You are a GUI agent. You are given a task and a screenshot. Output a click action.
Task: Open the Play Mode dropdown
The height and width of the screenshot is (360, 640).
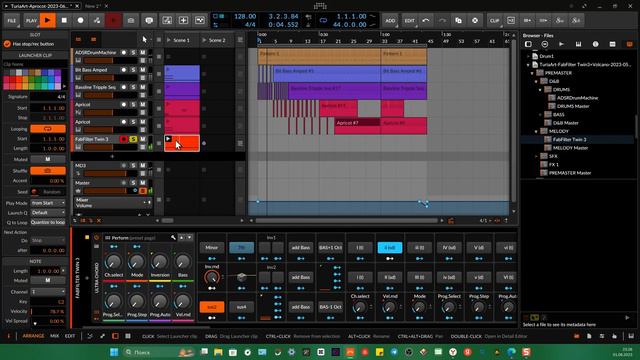coord(48,203)
